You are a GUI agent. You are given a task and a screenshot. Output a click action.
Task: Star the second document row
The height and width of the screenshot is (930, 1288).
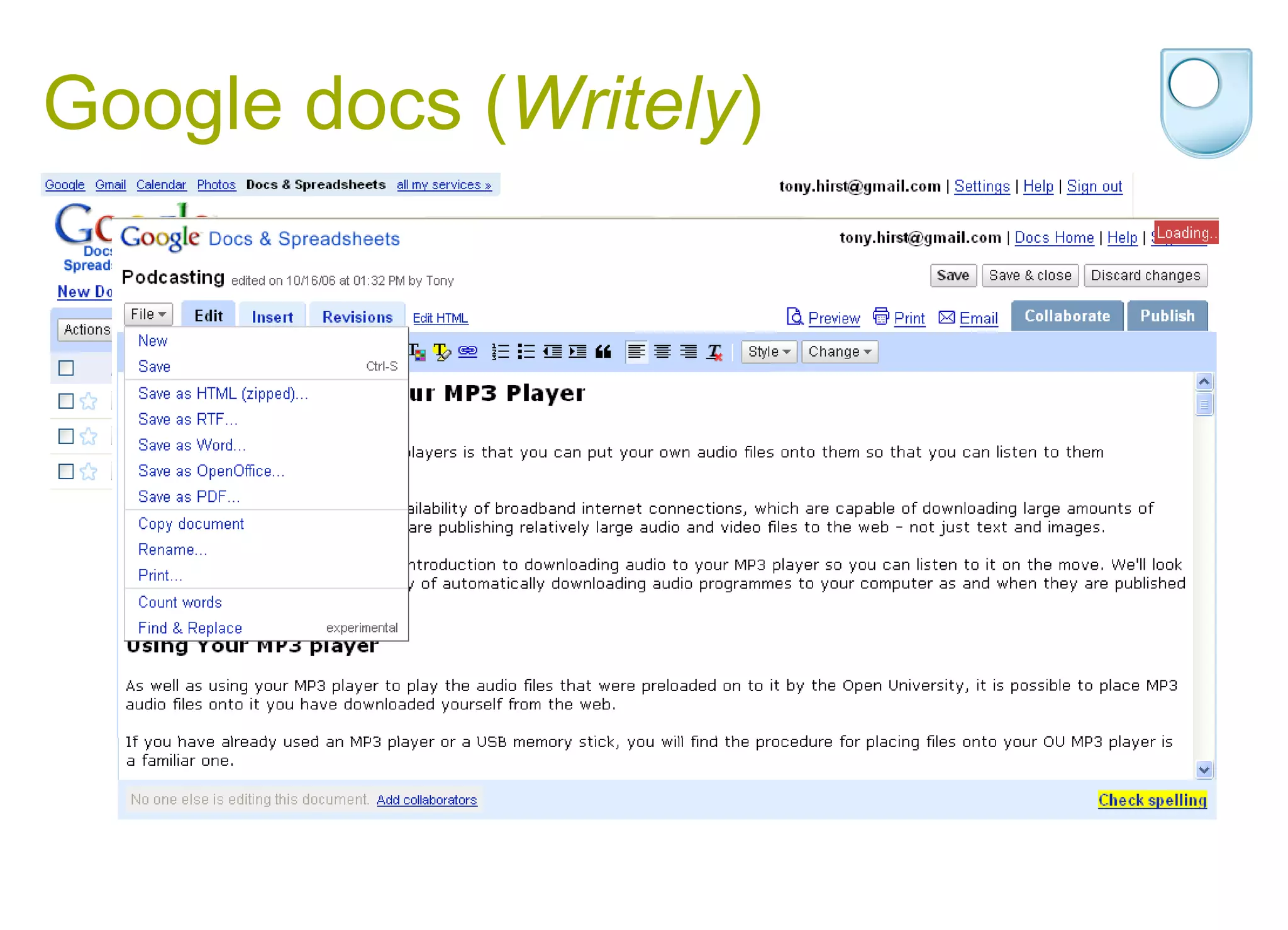89,401
